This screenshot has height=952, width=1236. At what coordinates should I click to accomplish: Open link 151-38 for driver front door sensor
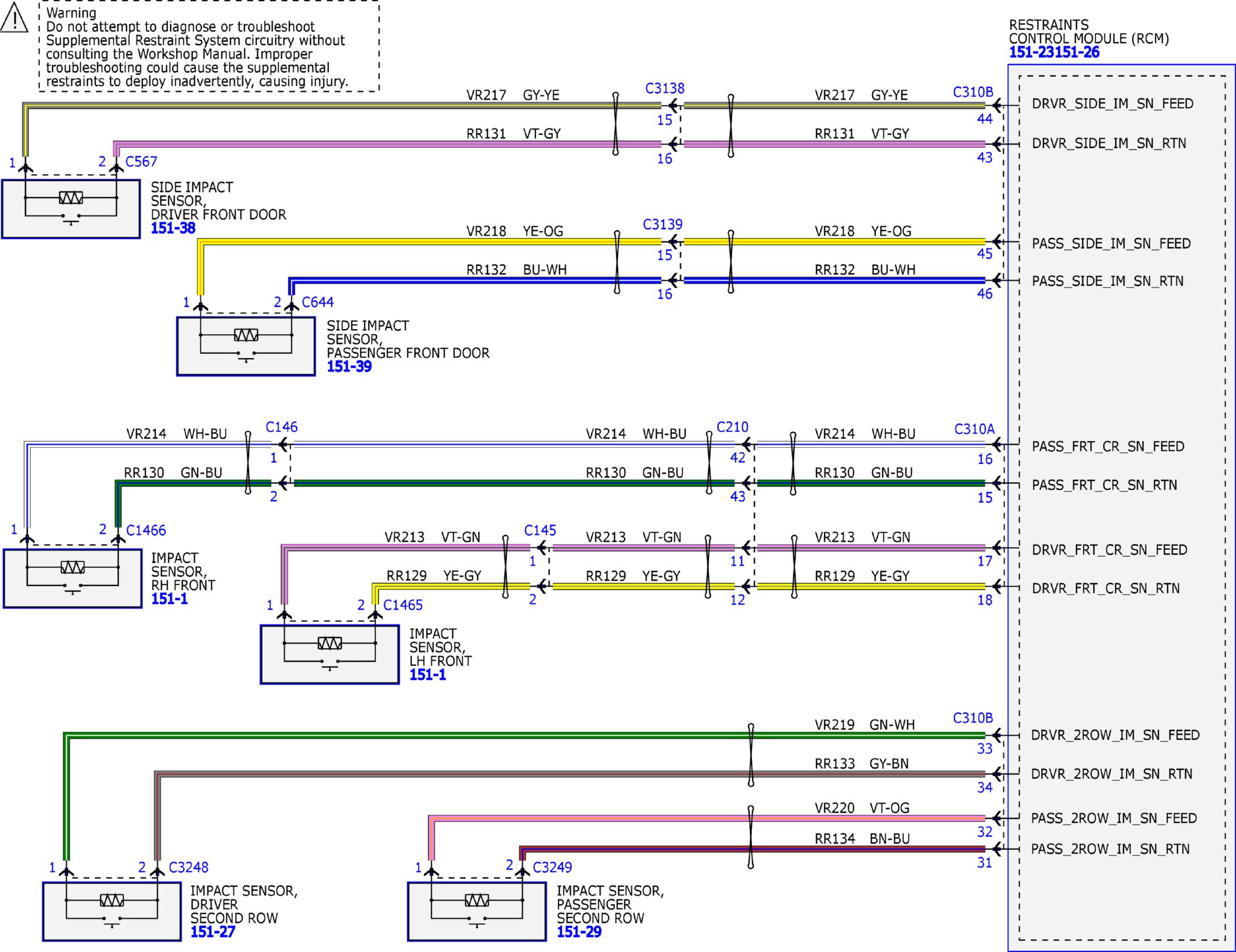point(173,229)
